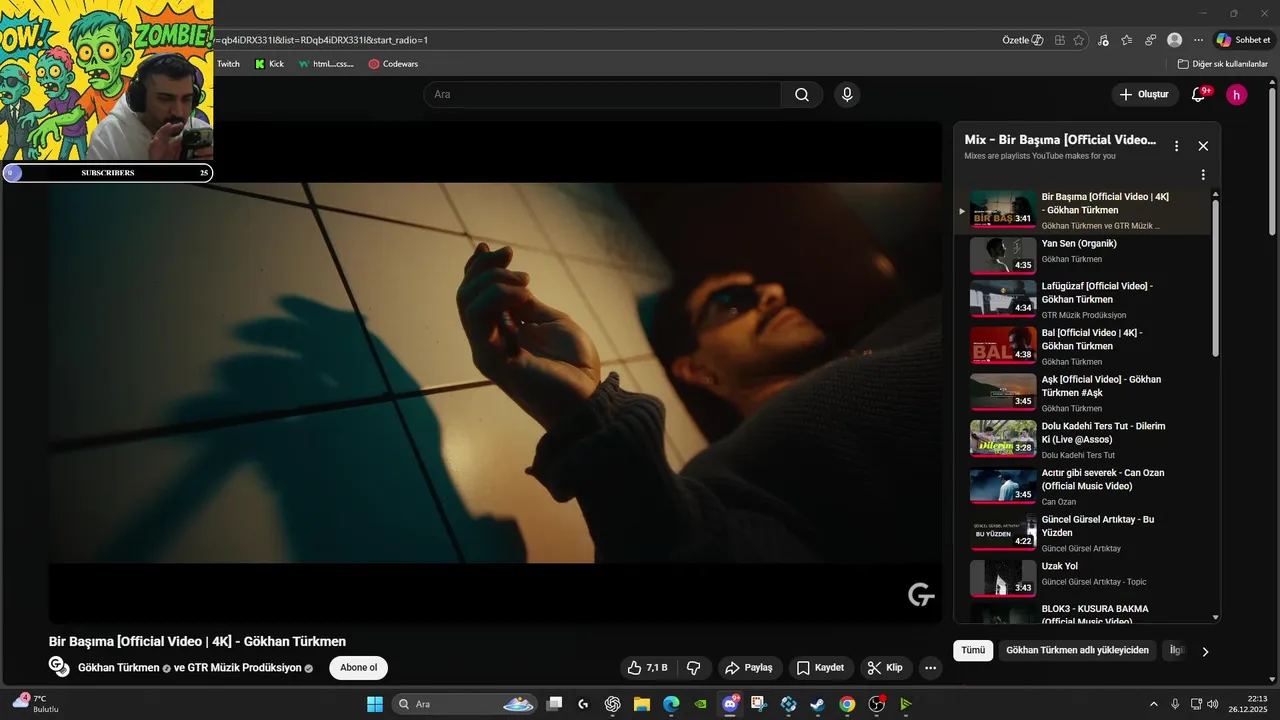Select Acıtır gibi severek - Can Ozan
The width and height of the screenshot is (1280, 720).
pos(1085,486)
